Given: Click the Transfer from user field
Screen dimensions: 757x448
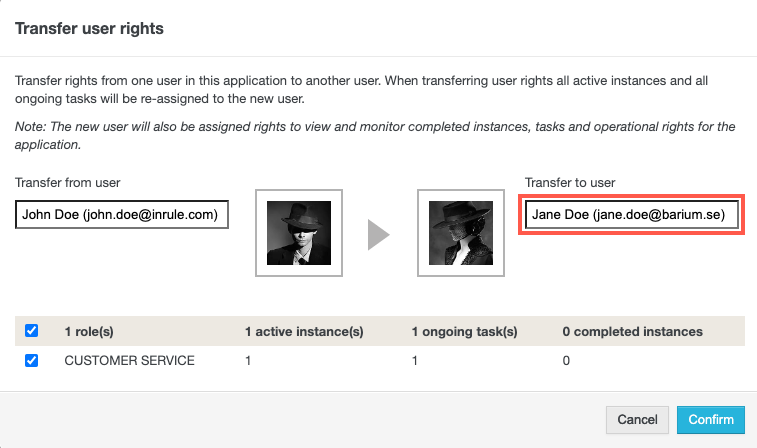Looking at the screenshot, I should [122, 215].
